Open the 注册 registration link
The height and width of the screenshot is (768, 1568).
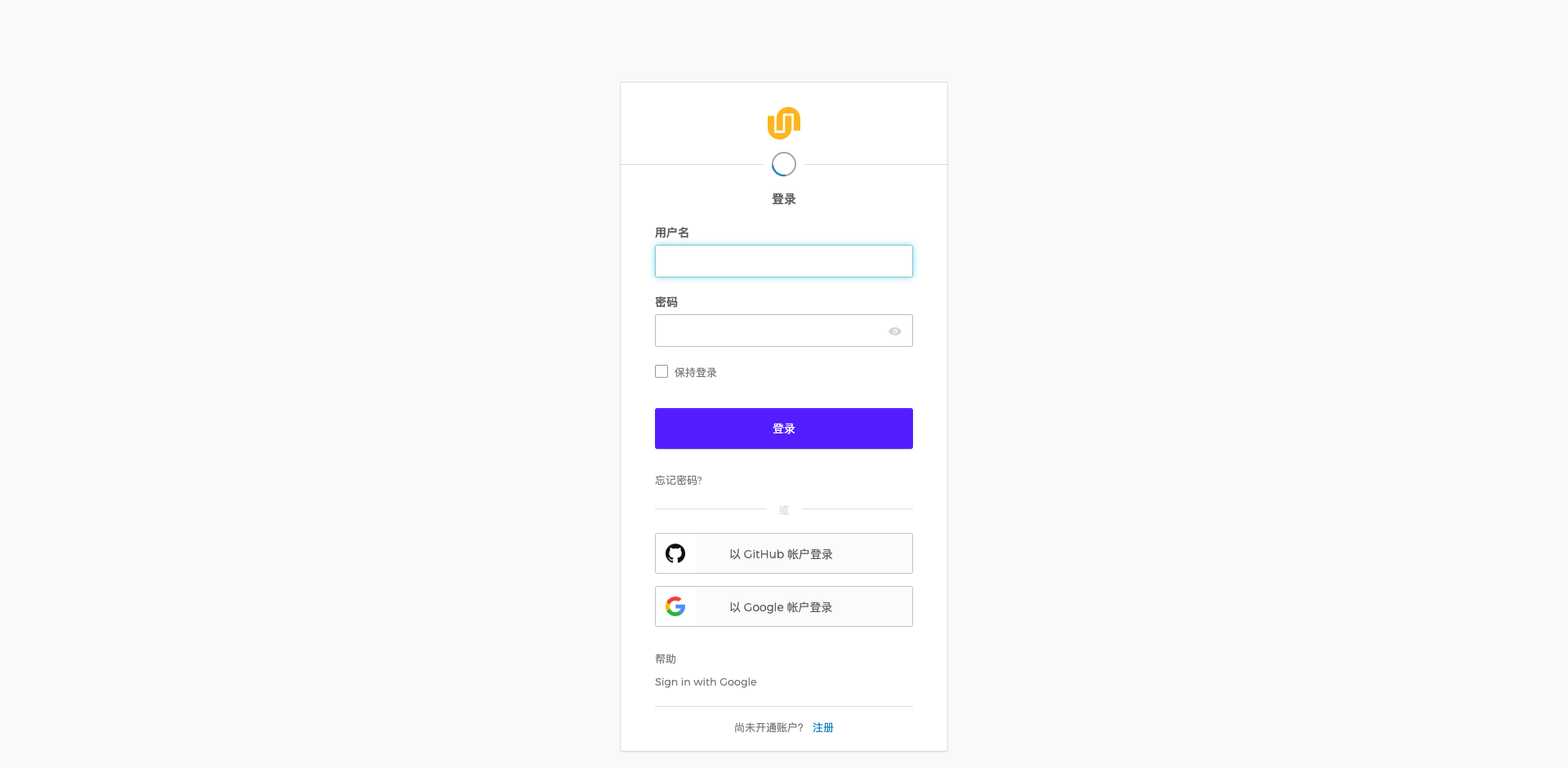click(x=823, y=727)
